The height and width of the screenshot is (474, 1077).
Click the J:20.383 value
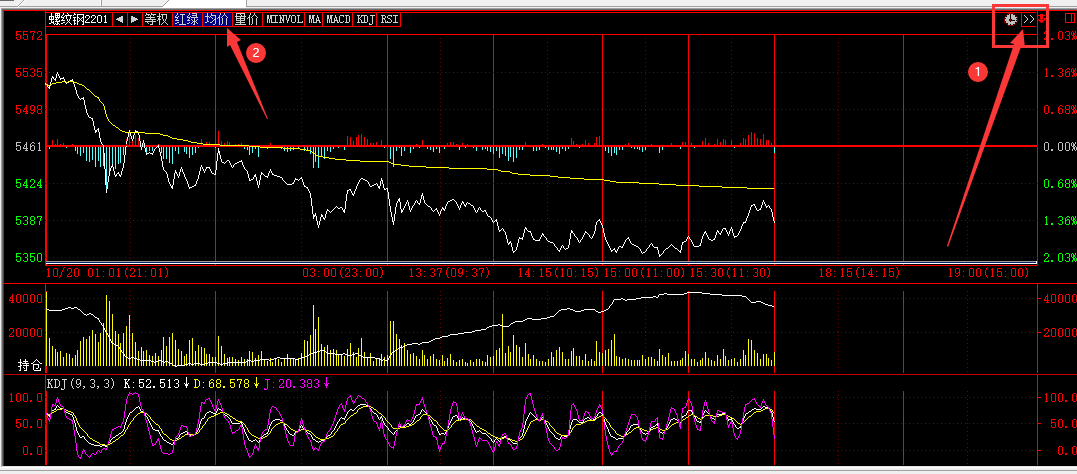point(292,384)
